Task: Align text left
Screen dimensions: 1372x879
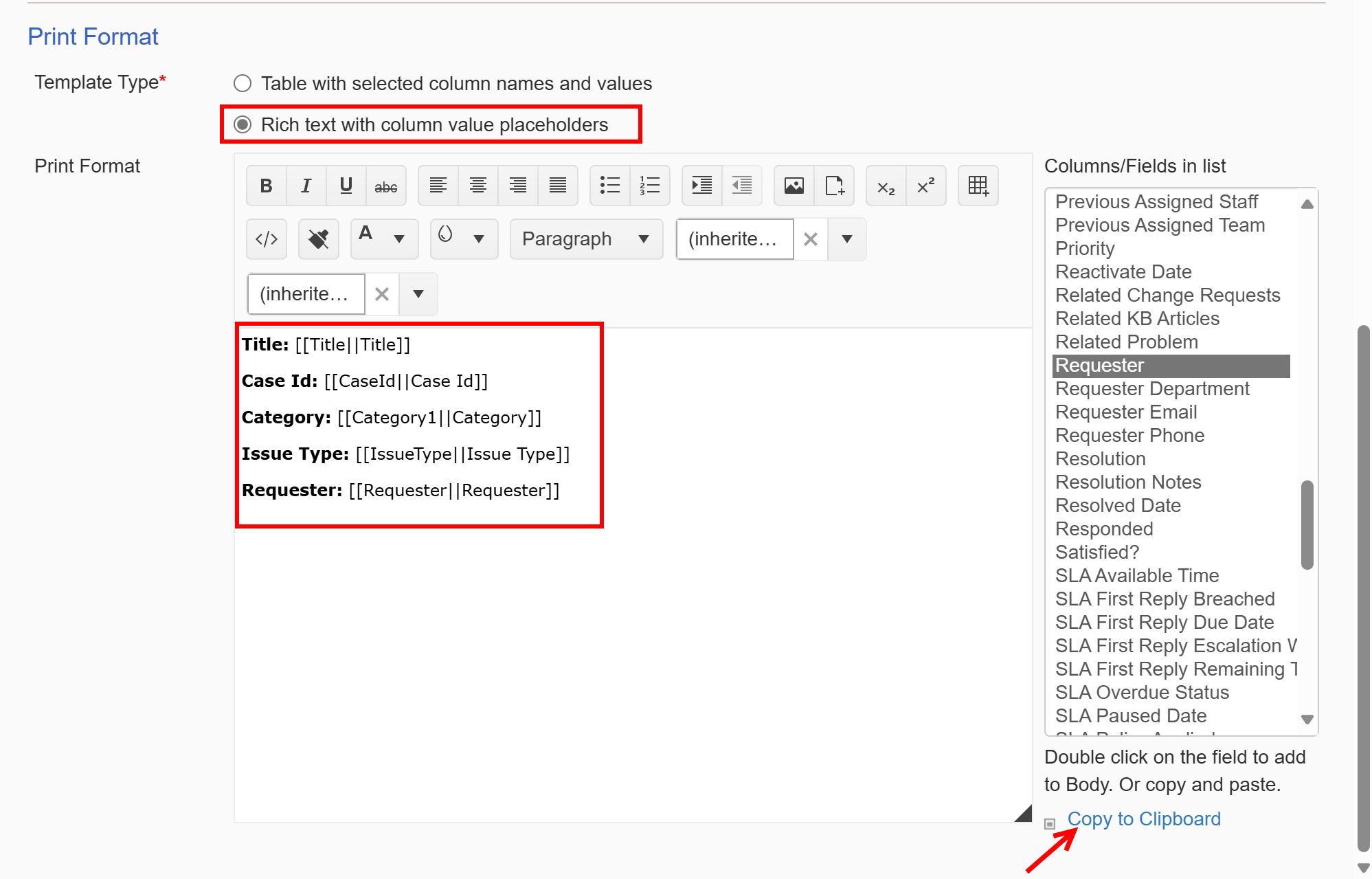Action: pos(438,186)
